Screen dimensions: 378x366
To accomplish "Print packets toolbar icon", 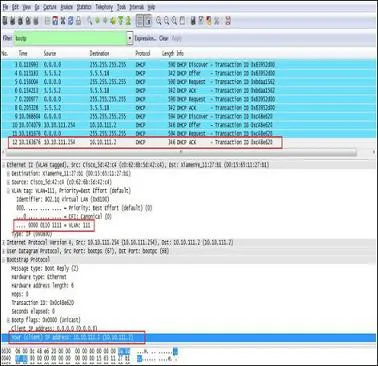I will click(78, 21).
